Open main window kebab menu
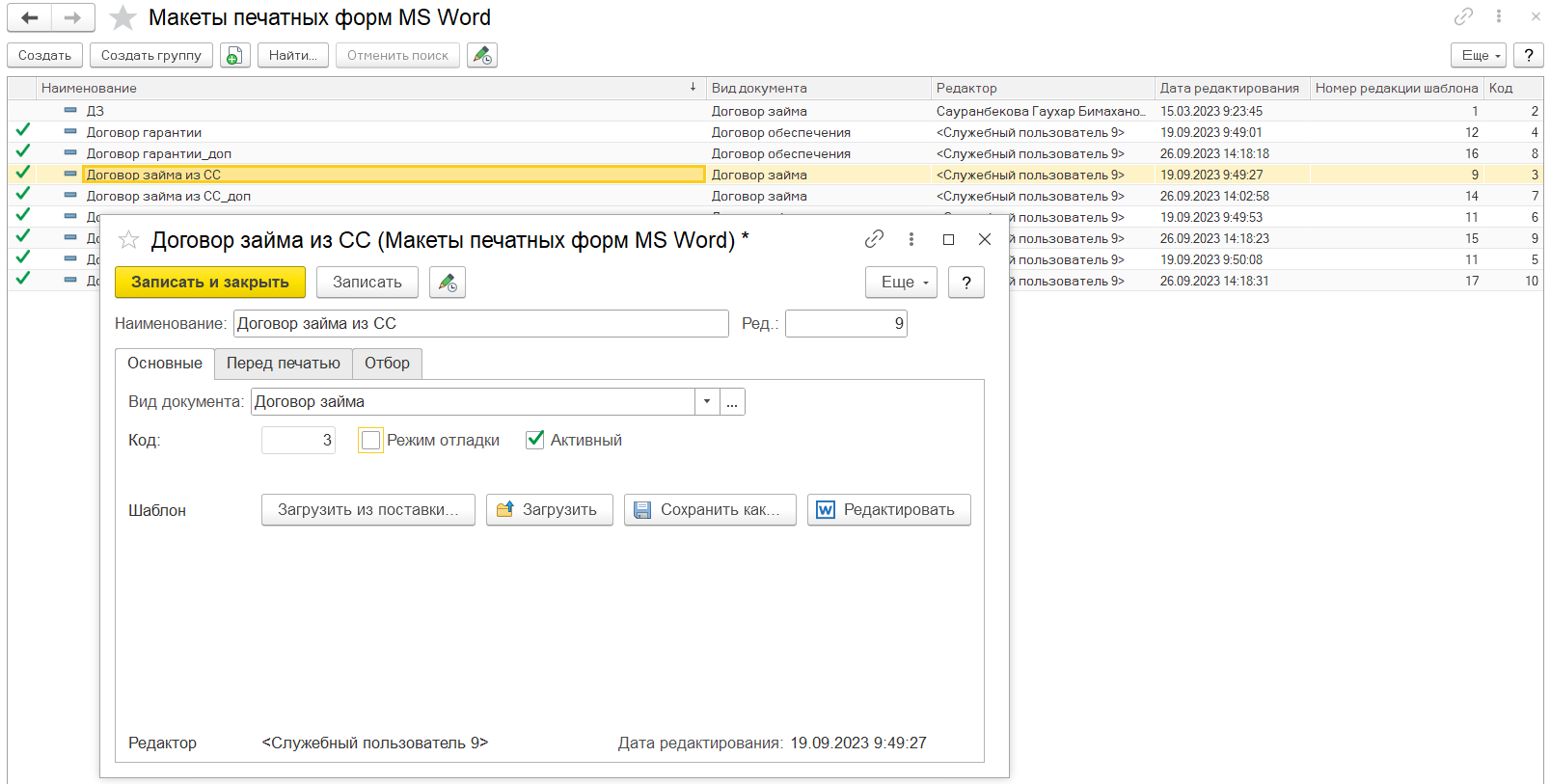Image resolution: width=1550 pixels, height=784 pixels. (1498, 16)
